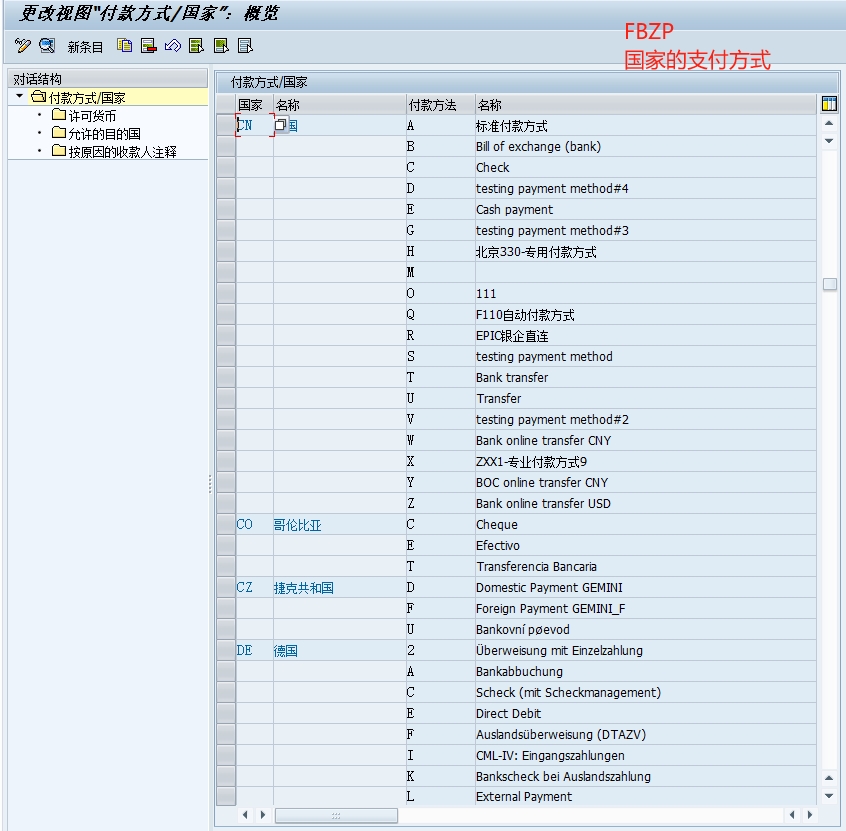Collapse the 付款方式/国家 tree node arrow
The width and height of the screenshot is (846, 831).
[20, 97]
